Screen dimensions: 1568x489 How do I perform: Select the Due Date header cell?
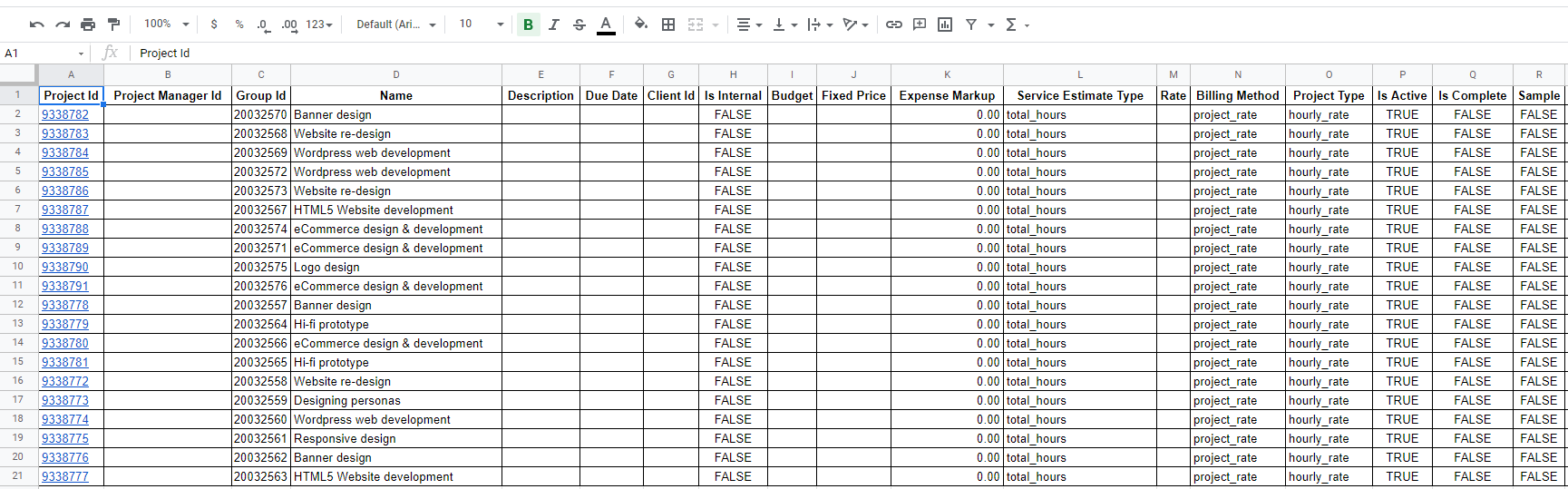[611, 95]
